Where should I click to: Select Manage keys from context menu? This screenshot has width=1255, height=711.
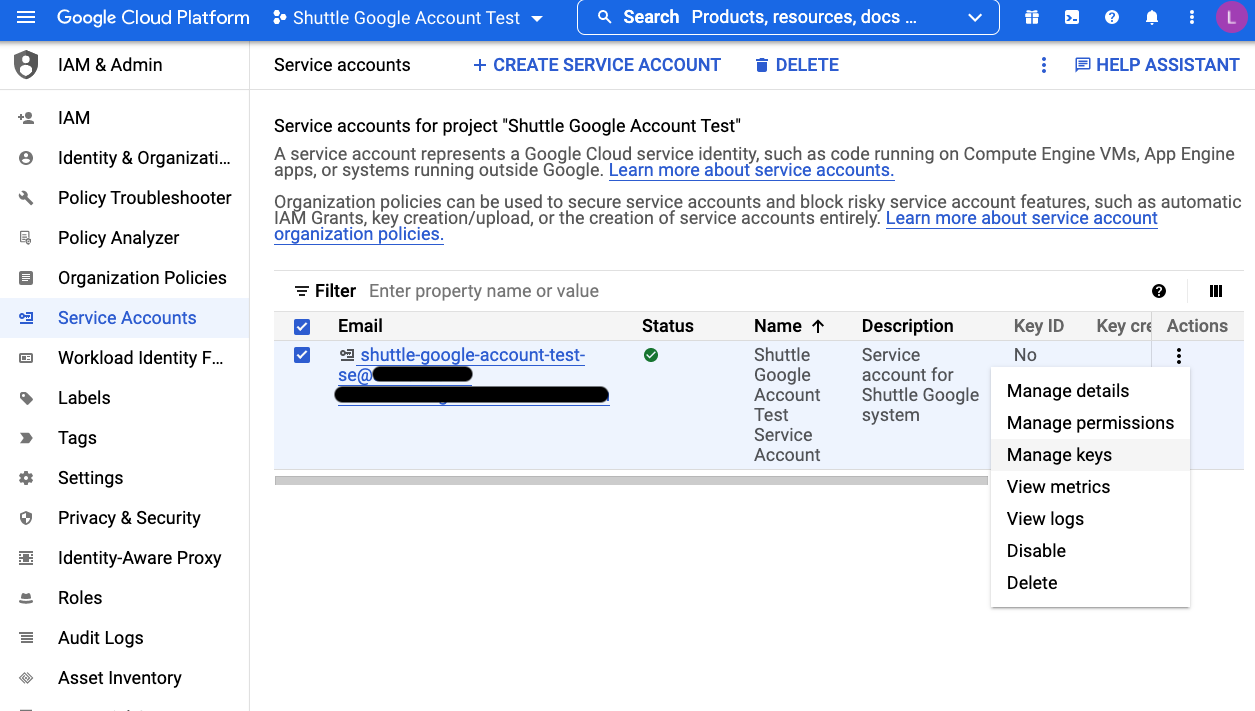1090,455
